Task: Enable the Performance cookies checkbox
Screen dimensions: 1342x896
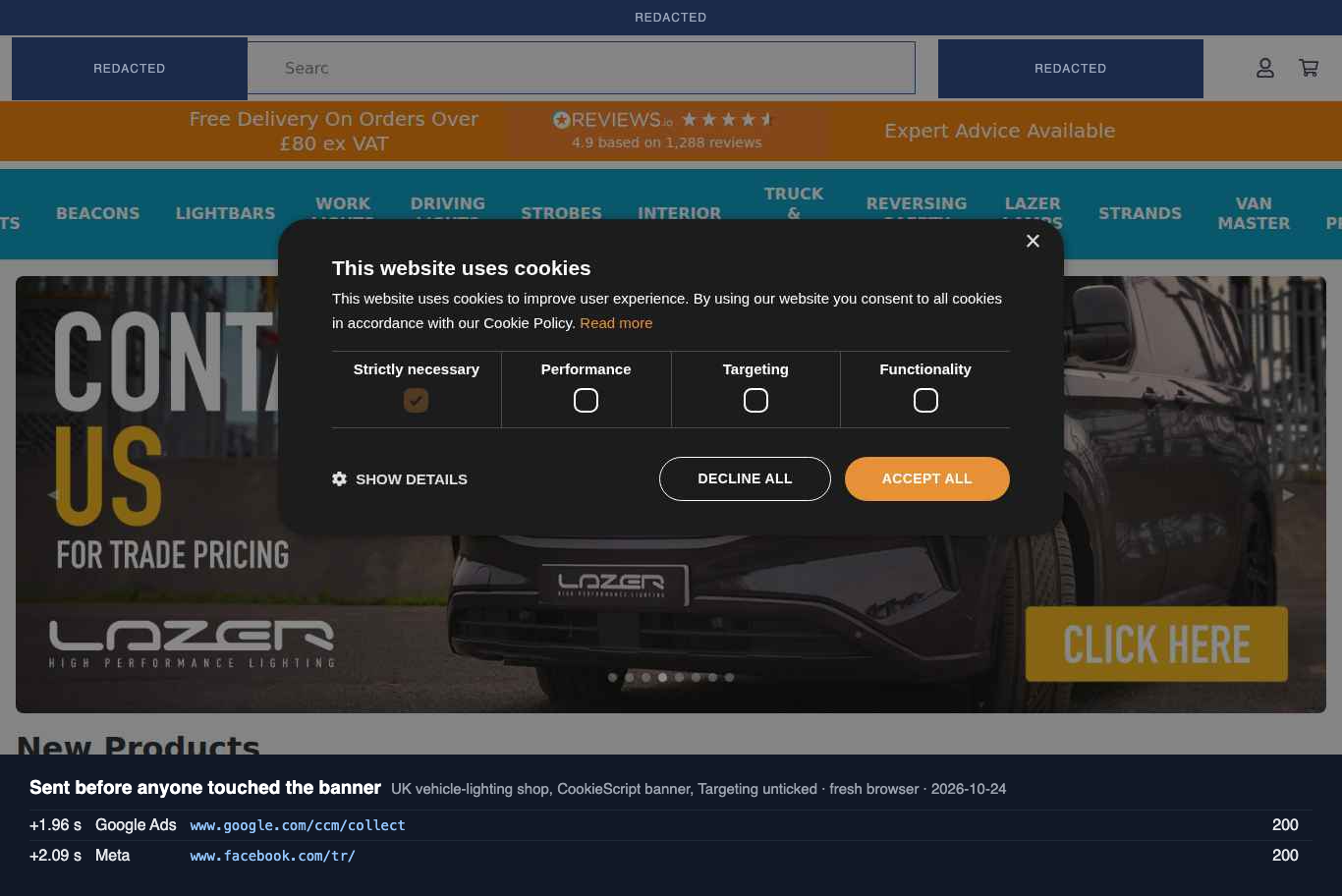Action: point(586,400)
